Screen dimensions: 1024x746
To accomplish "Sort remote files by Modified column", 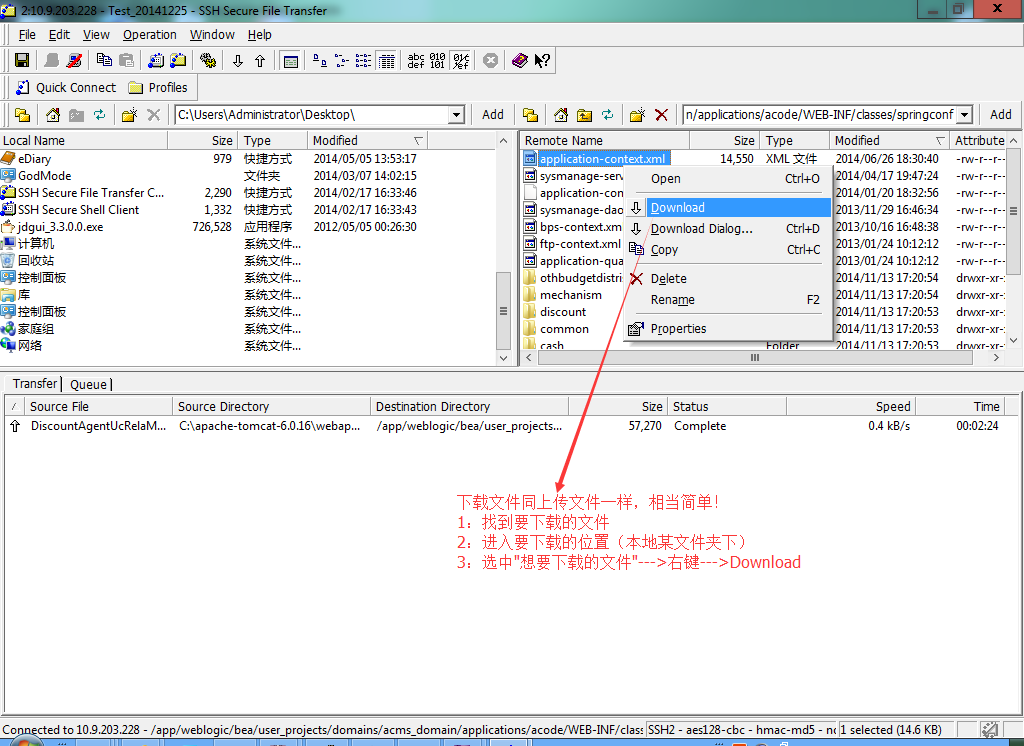I will (889, 140).
